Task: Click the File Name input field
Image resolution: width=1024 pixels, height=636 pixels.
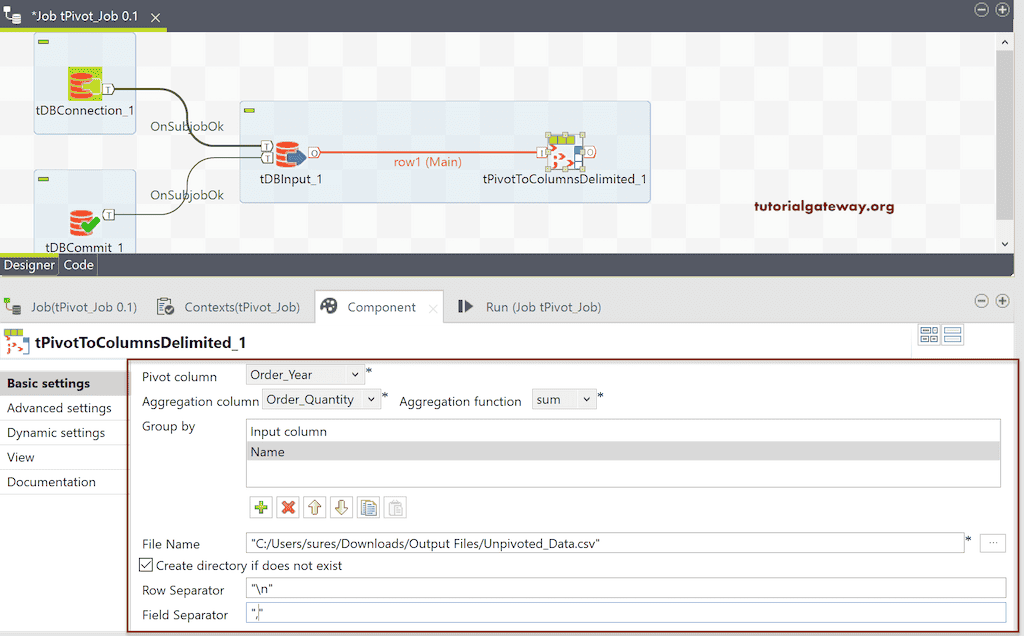Action: click(x=605, y=543)
